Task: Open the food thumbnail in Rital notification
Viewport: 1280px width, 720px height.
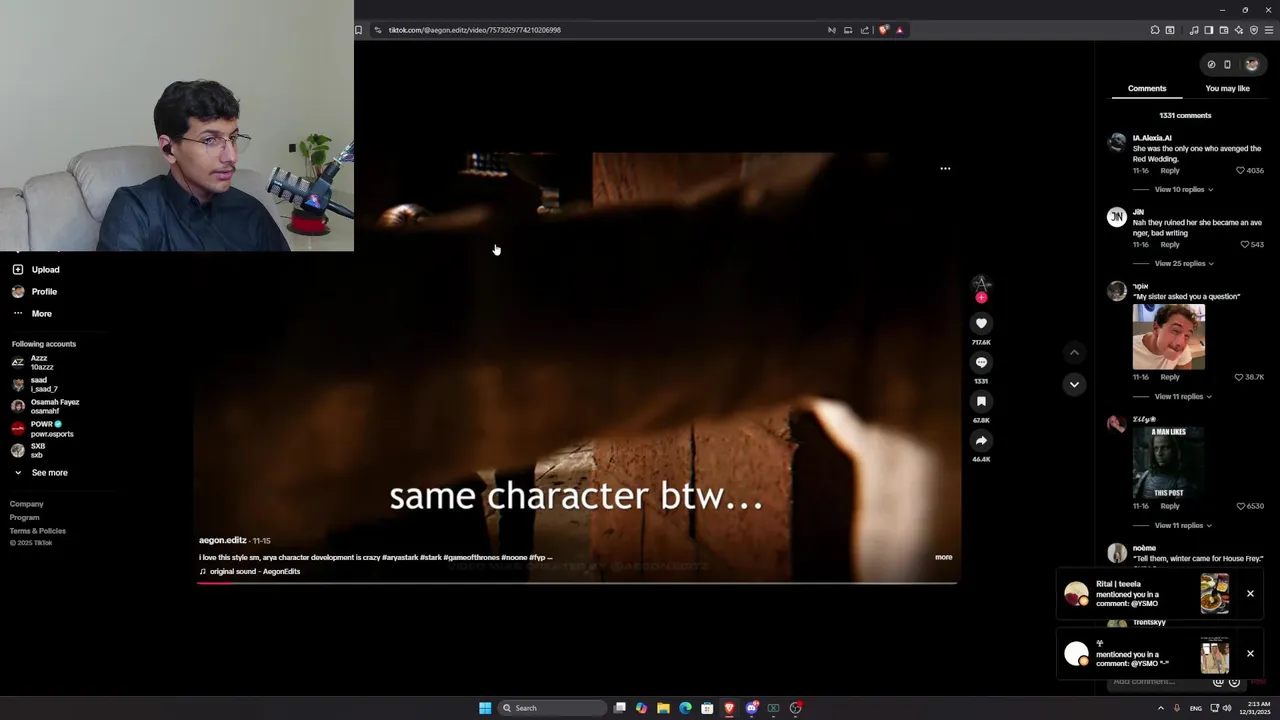Action: [x=1214, y=594]
